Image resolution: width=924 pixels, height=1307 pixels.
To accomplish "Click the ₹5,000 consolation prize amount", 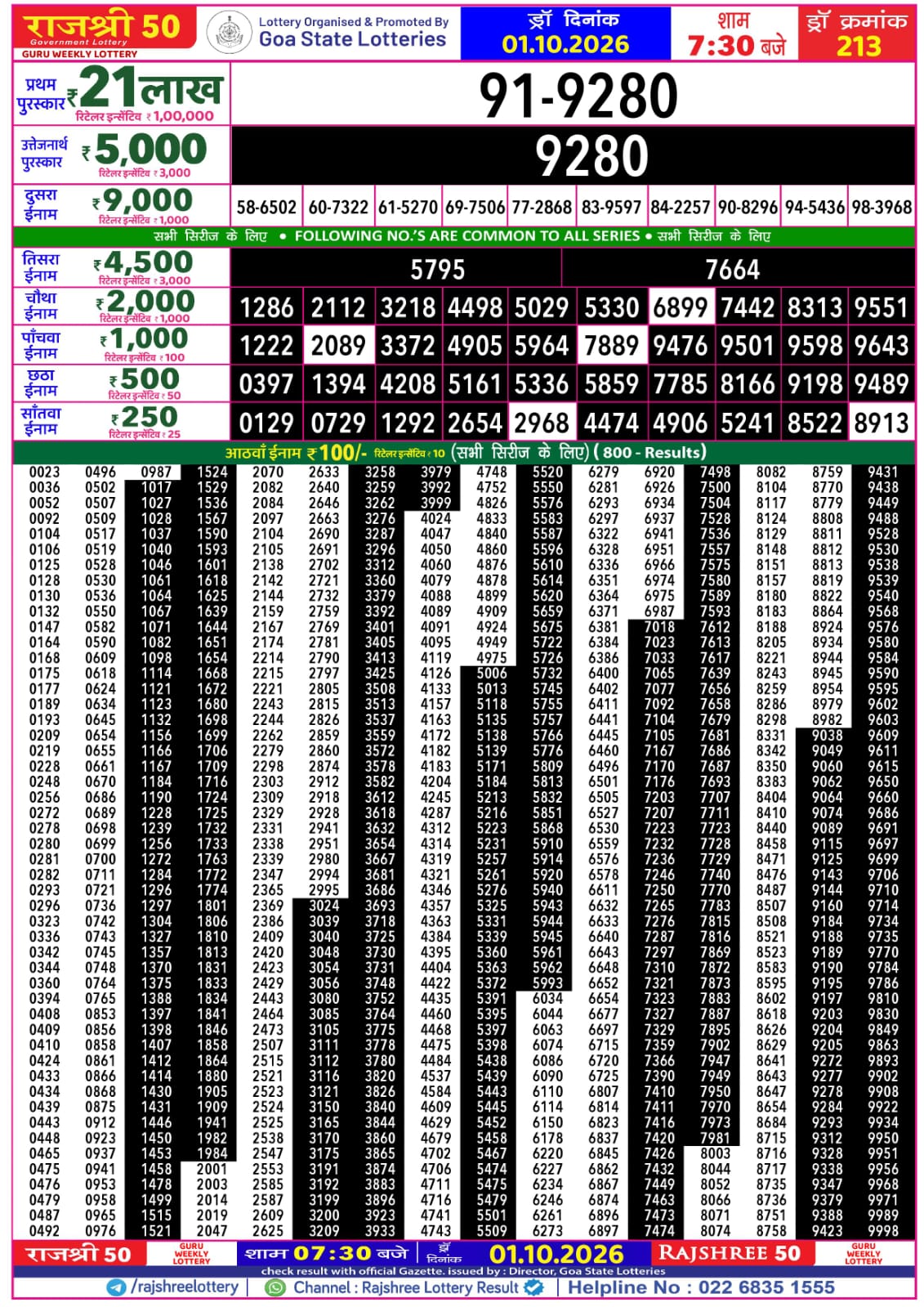I will click(x=145, y=150).
